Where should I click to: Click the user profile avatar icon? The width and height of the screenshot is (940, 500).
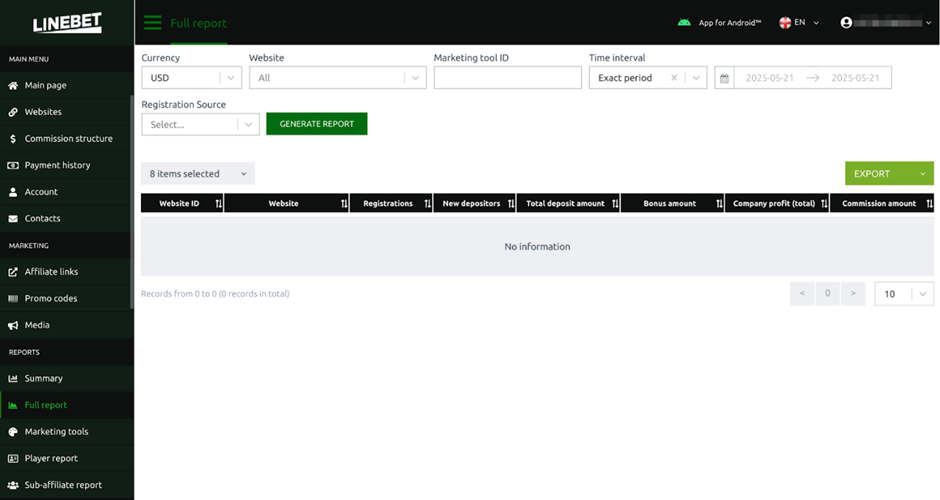click(846, 23)
